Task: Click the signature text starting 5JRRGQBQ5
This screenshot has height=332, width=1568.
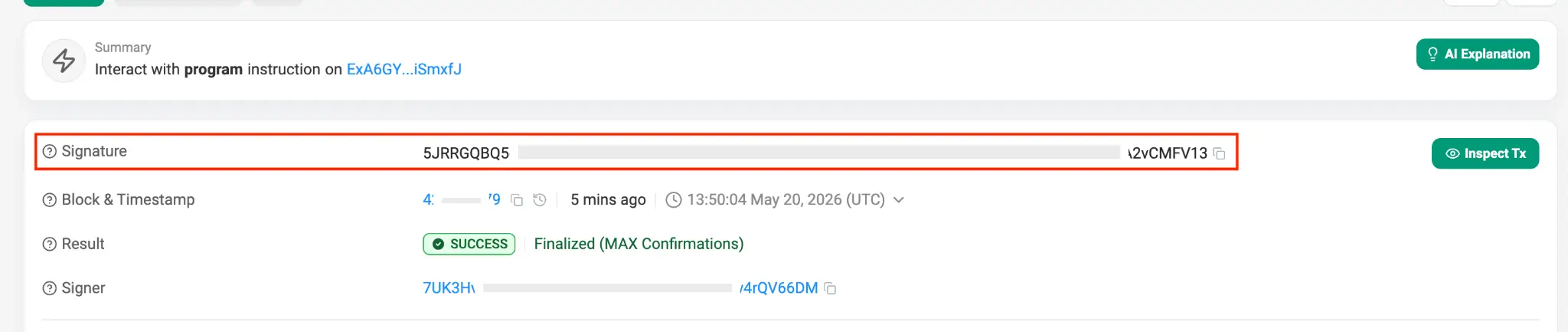Action: coord(815,153)
